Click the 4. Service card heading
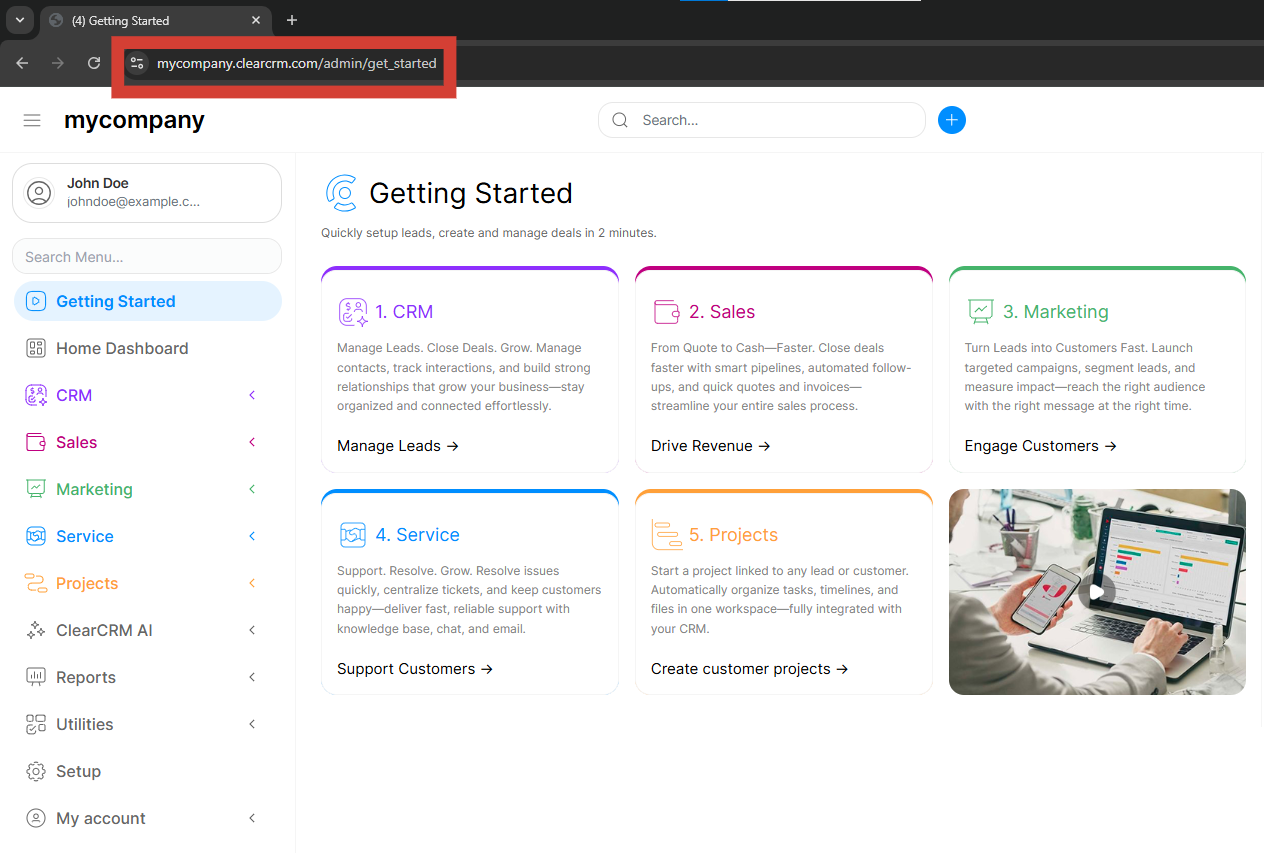1264x853 pixels. click(418, 535)
